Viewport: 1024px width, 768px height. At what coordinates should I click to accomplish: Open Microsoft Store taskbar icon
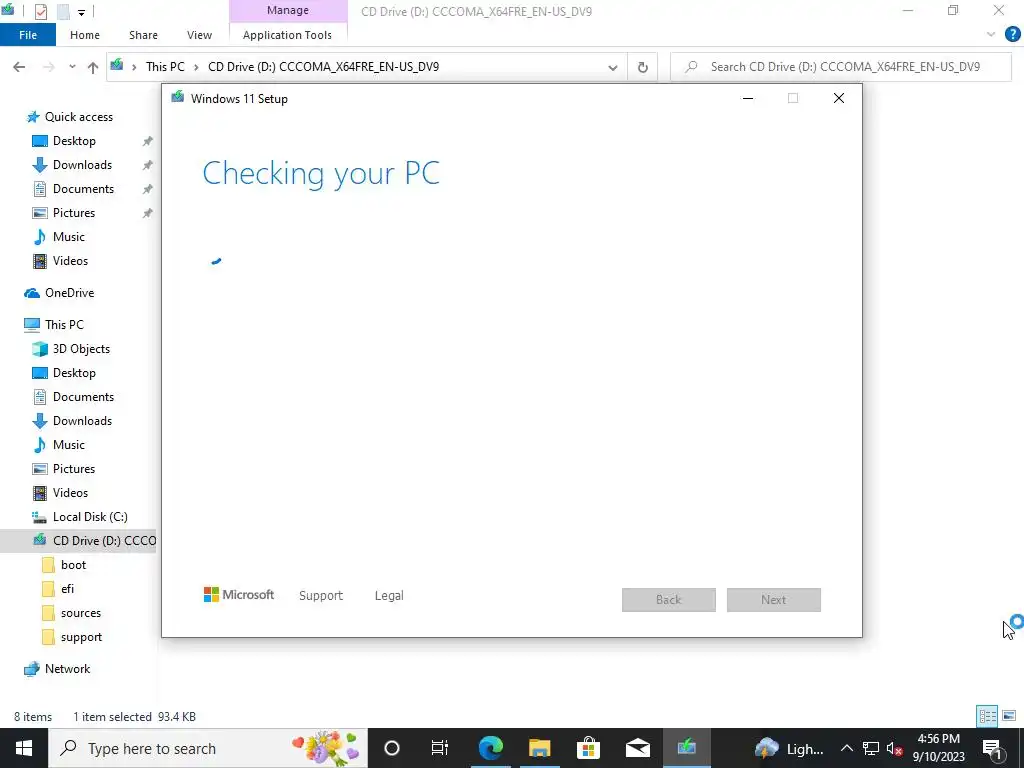click(588, 748)
